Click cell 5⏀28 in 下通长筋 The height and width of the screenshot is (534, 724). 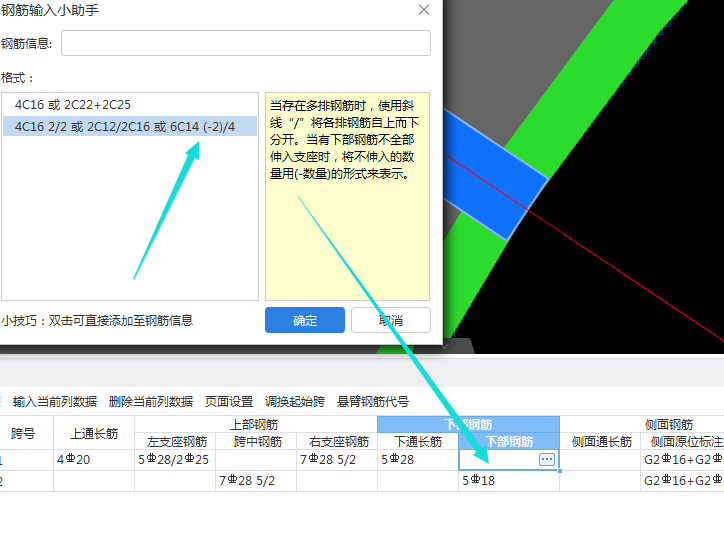point(418,460)
